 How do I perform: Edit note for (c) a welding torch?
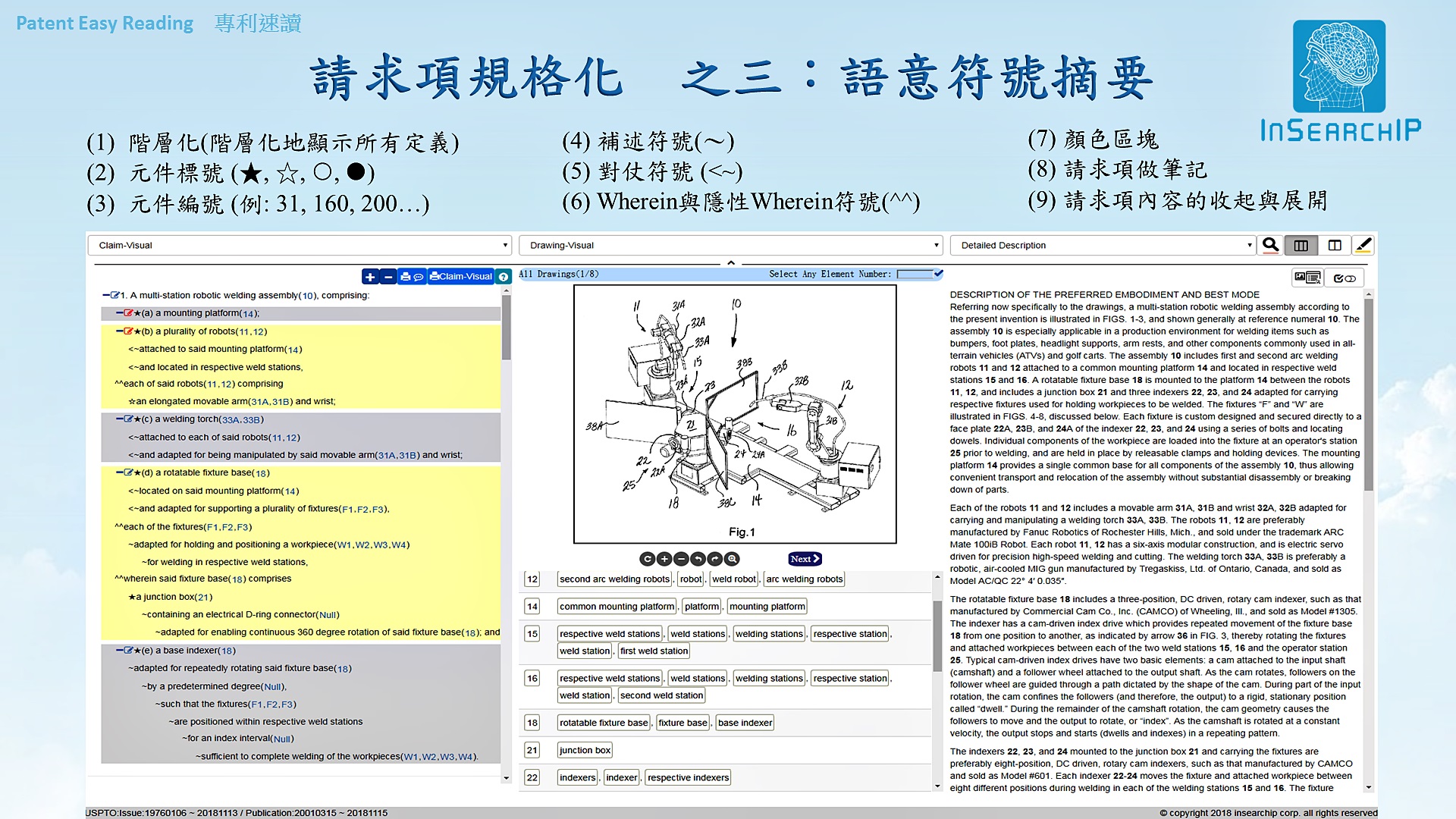[129, 419]
